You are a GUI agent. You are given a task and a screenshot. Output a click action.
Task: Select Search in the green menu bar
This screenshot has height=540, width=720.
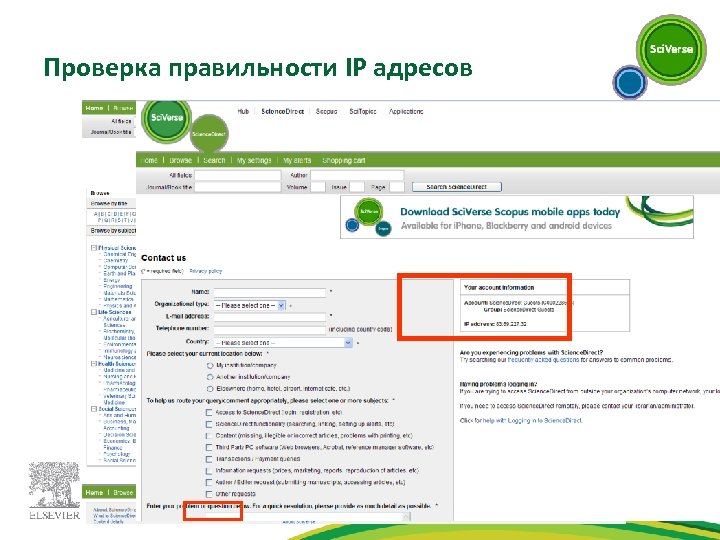(214, 160)
